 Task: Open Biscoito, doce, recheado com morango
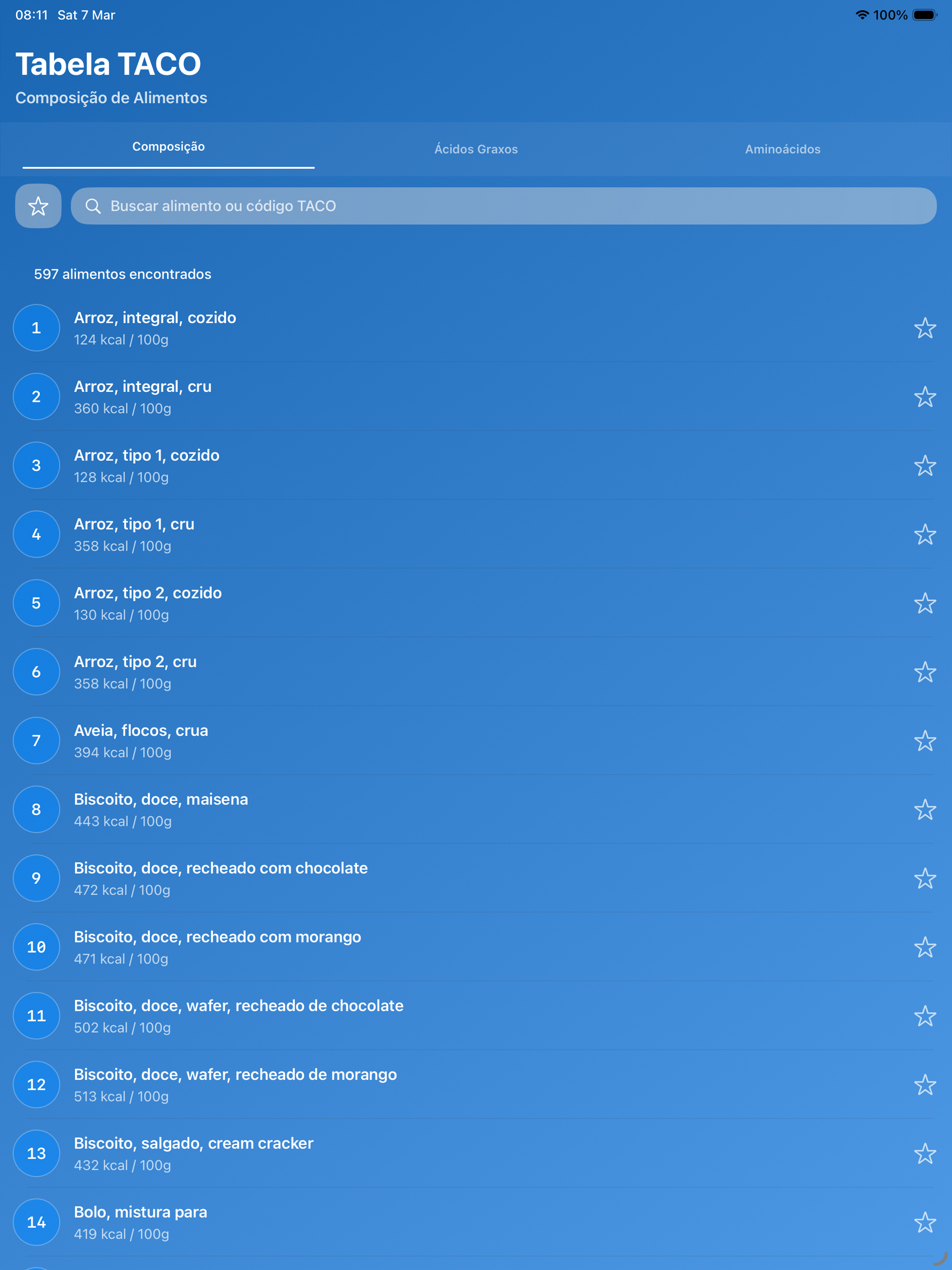pos(476,947)
